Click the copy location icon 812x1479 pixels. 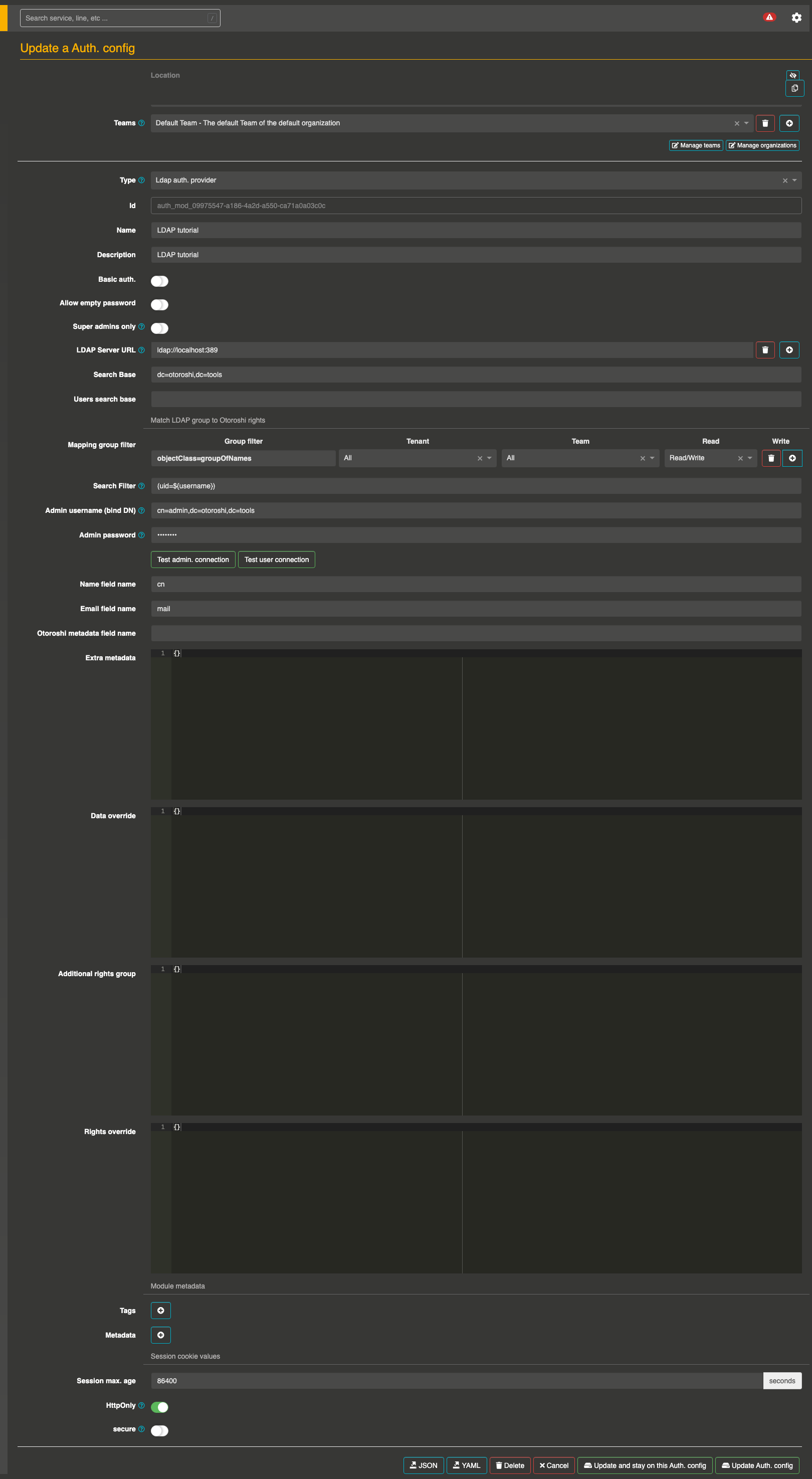click(x=794, y=88)
